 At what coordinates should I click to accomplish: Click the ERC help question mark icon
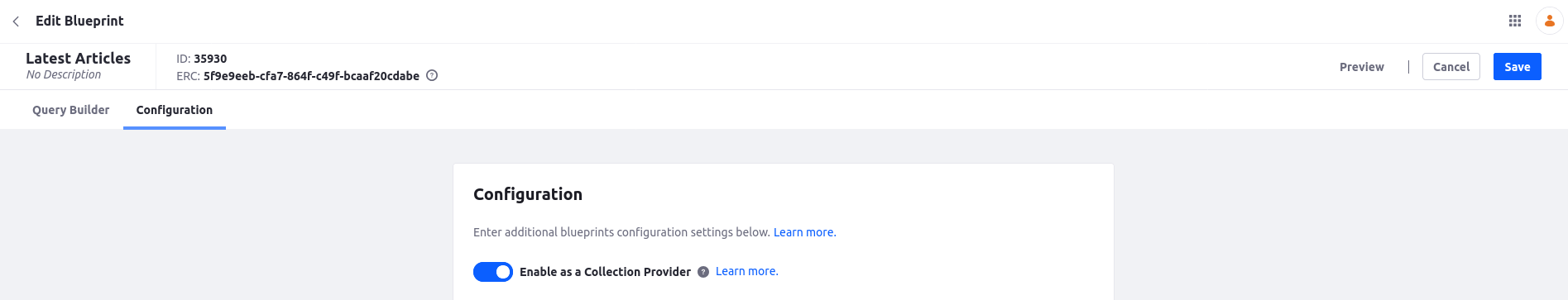click(x=432, y=76)
